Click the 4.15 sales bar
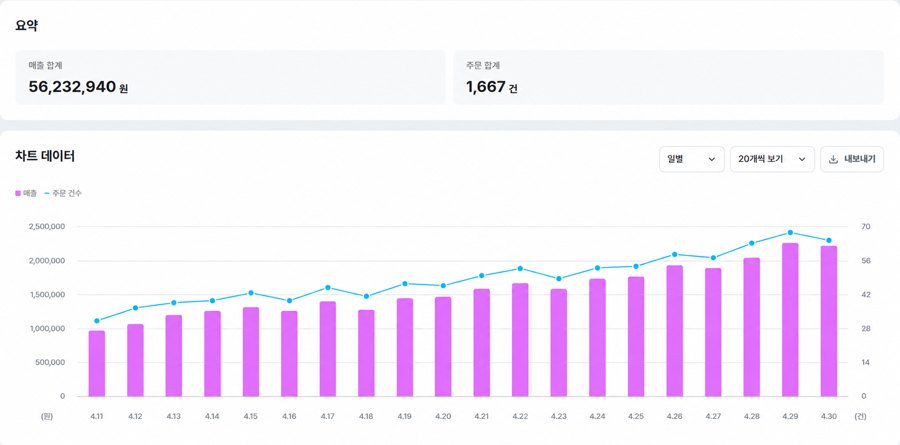Viewport: 900px width, 445px height. [x=251, y=352]
